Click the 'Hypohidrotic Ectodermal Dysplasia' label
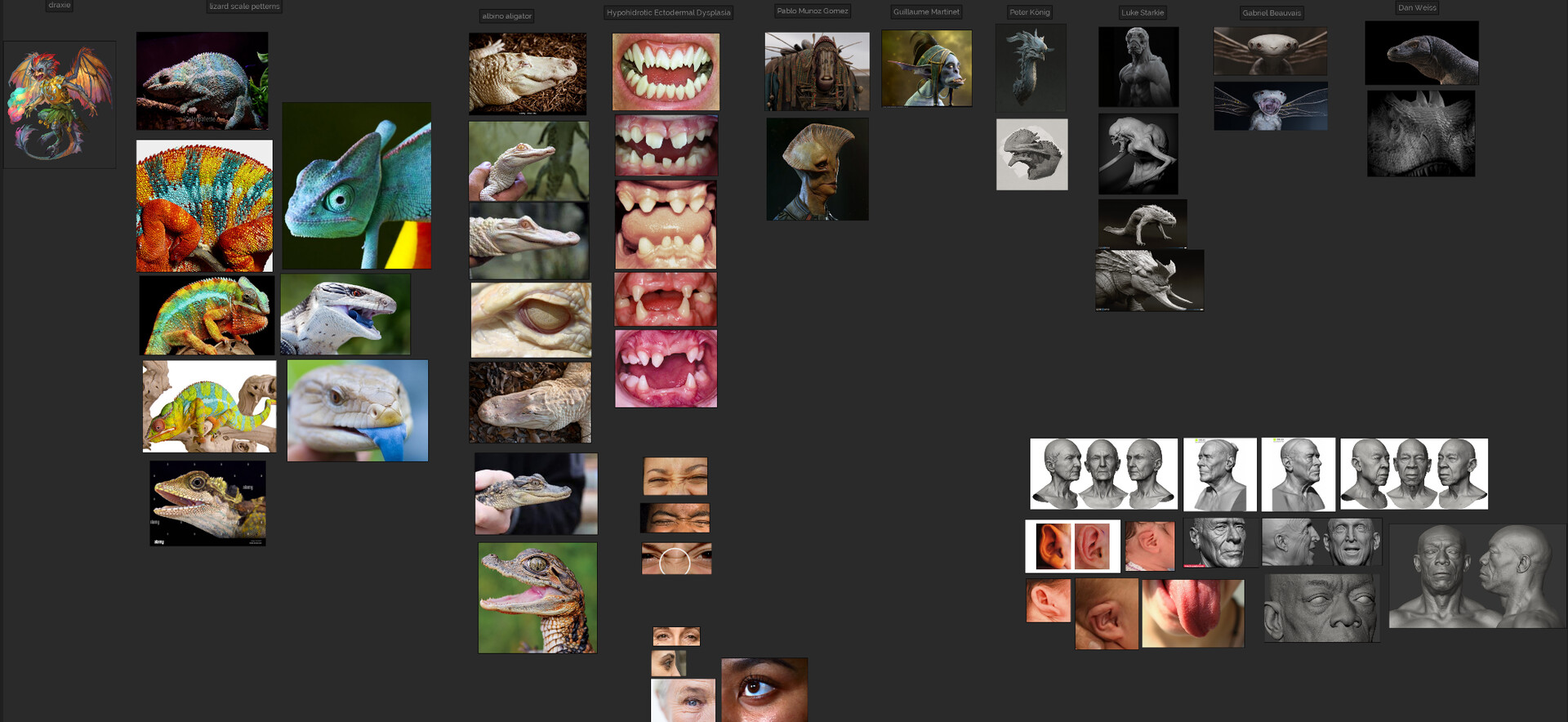The height and width of the screenshot is (722, 1568). click(668, 13)
